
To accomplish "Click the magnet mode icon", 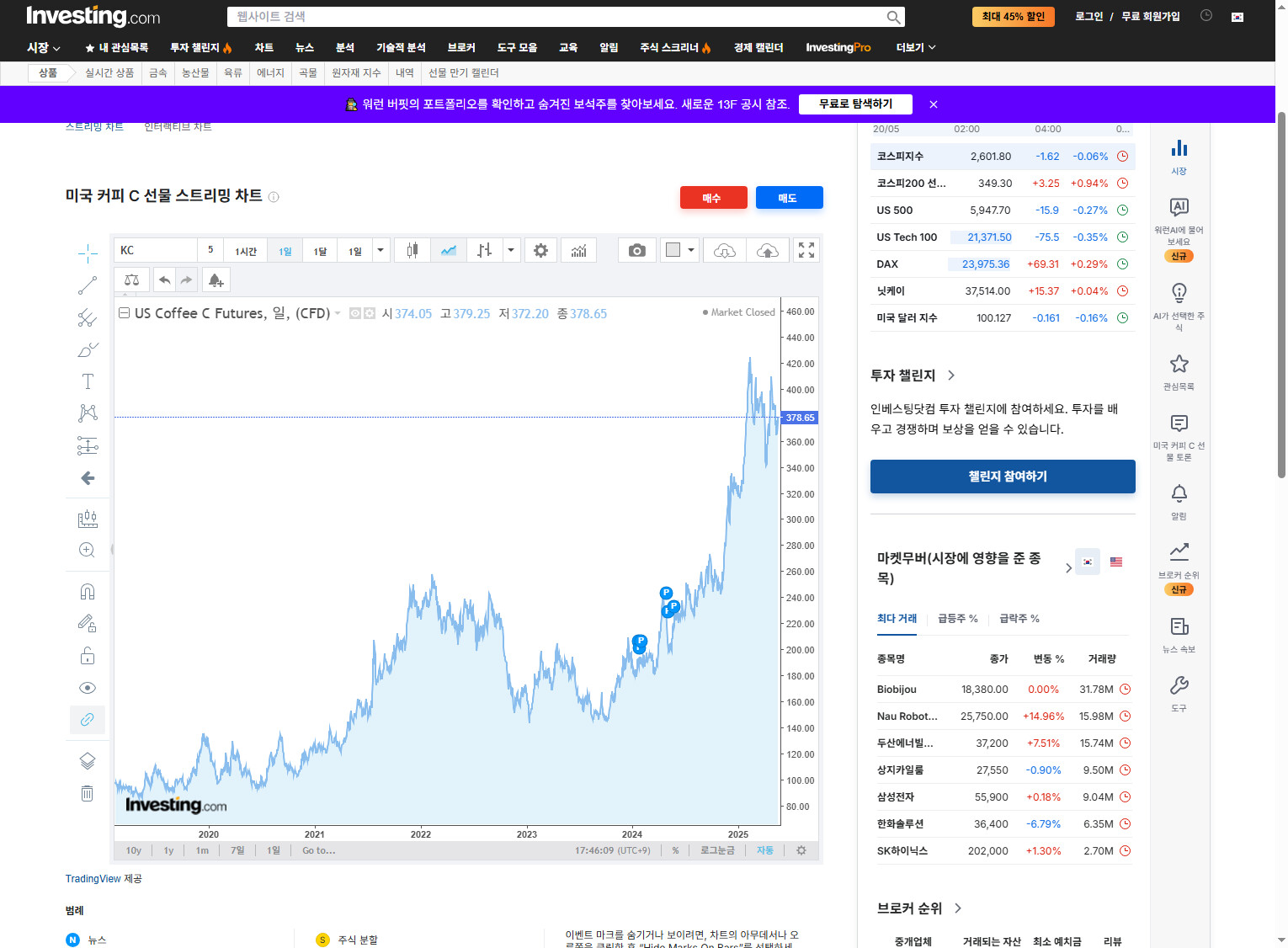I will pos(88,592).
